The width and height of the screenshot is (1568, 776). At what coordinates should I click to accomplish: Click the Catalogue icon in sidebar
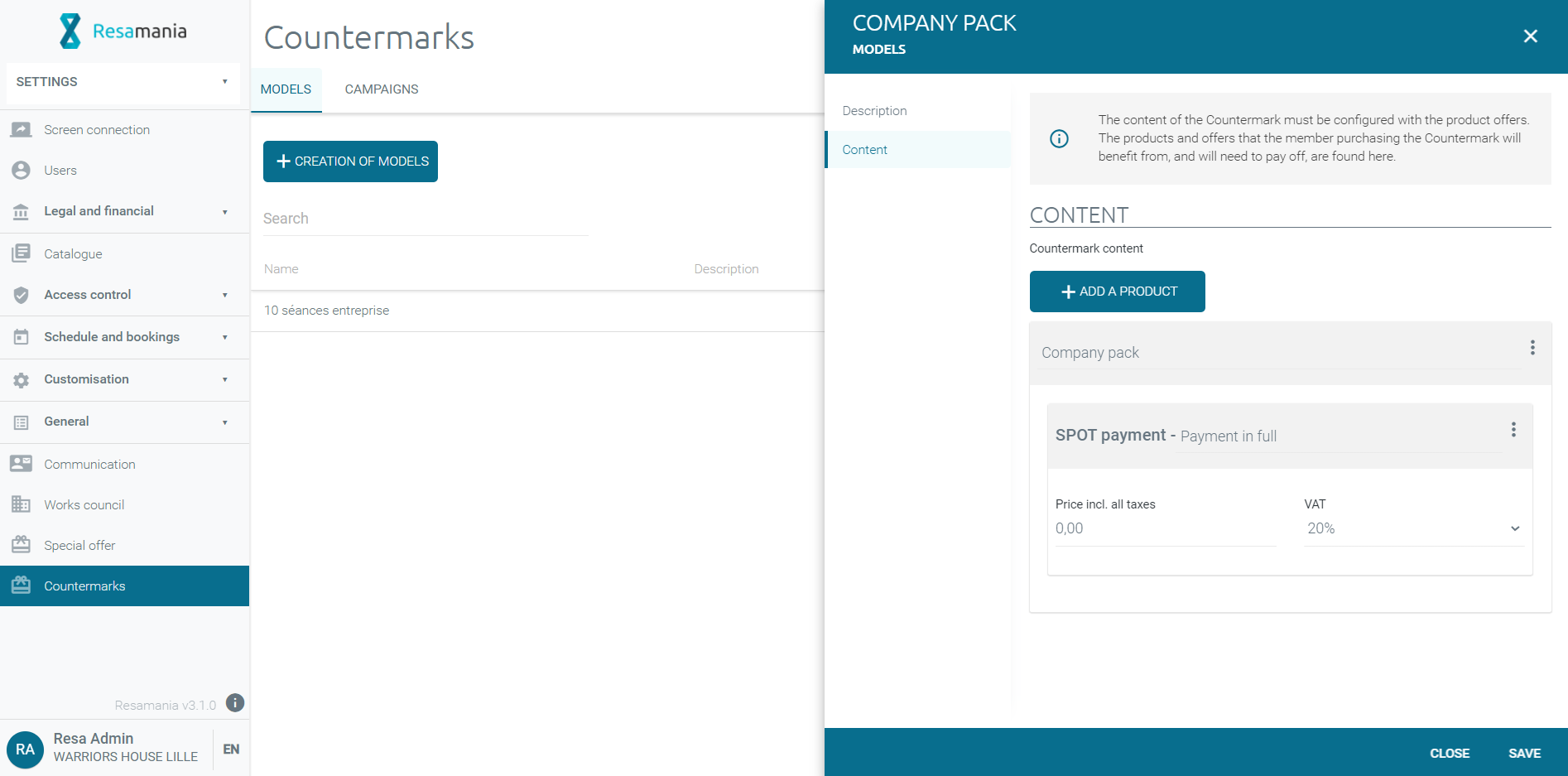point(22,253)
